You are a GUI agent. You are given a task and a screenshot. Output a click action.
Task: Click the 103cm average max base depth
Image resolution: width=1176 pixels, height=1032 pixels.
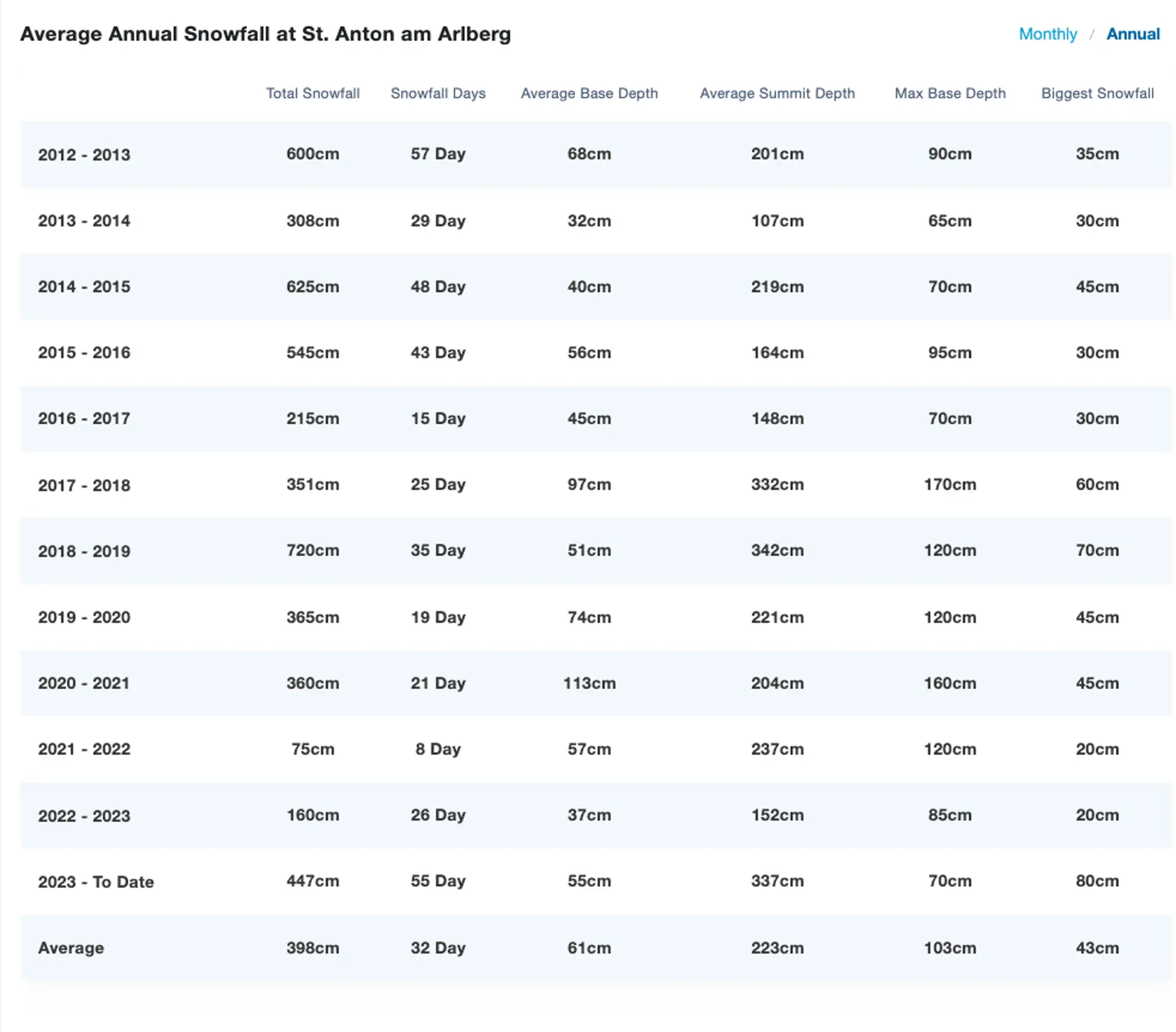tap(950, 948)
